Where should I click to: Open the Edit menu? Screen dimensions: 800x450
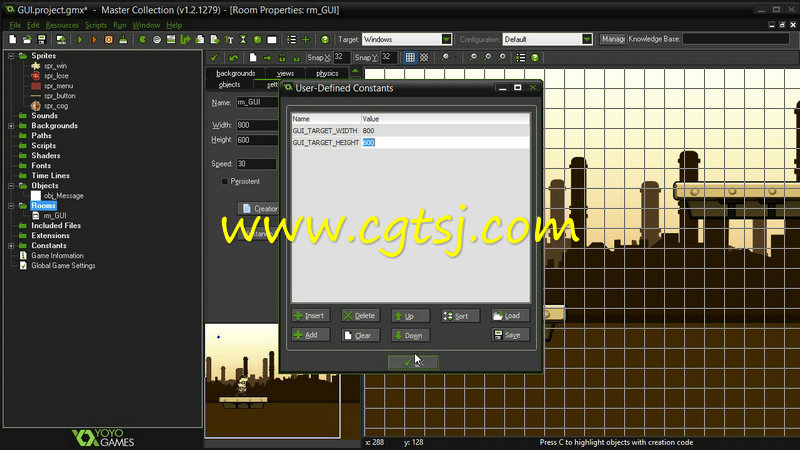(33, 25)
